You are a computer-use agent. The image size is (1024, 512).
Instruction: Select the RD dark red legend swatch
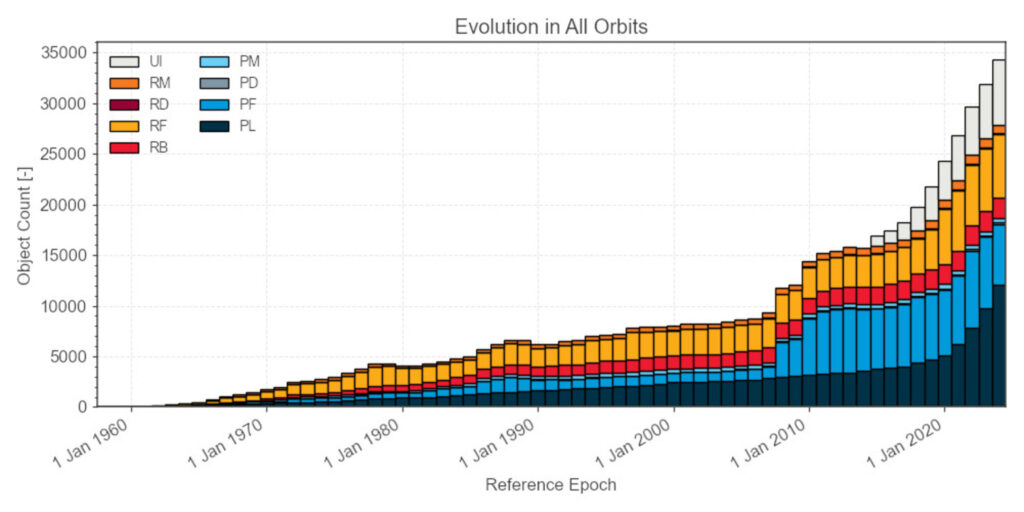(124, 105)
